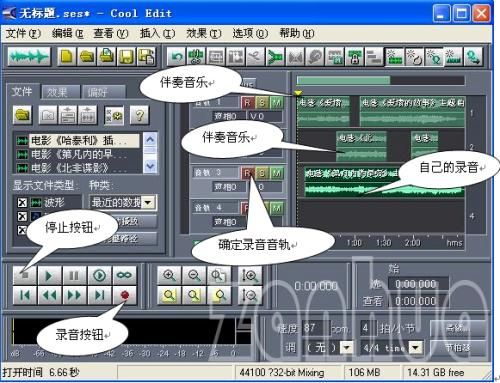Open file panel options via gear icon
Image resolution: width=500 pixels, height=383 pixels.
[114, 115]
